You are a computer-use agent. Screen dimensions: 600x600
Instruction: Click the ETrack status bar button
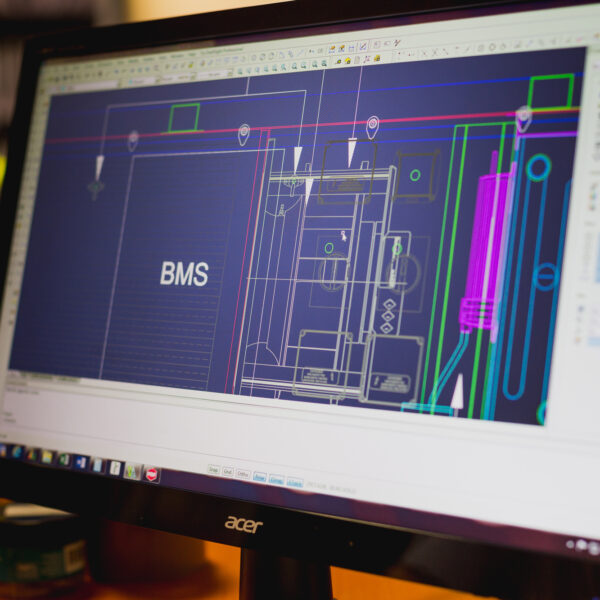[295, 483]
